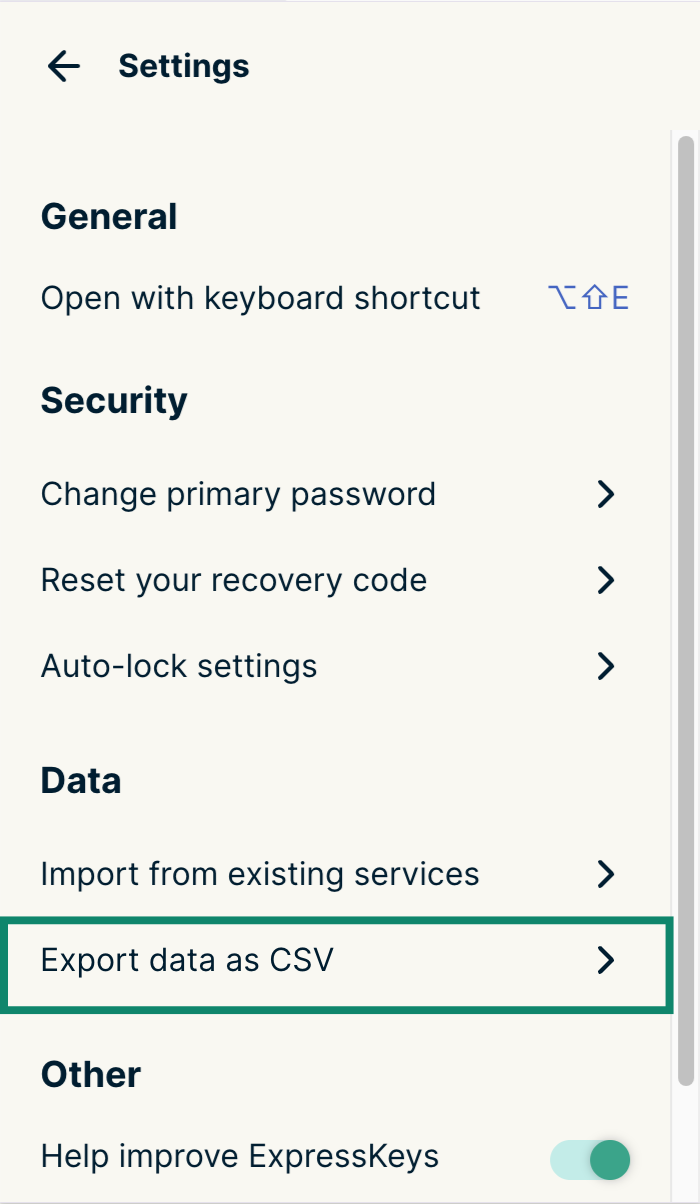
Task: Click the Help improve ExpressKeys label
Action: tap(240, 1158)
